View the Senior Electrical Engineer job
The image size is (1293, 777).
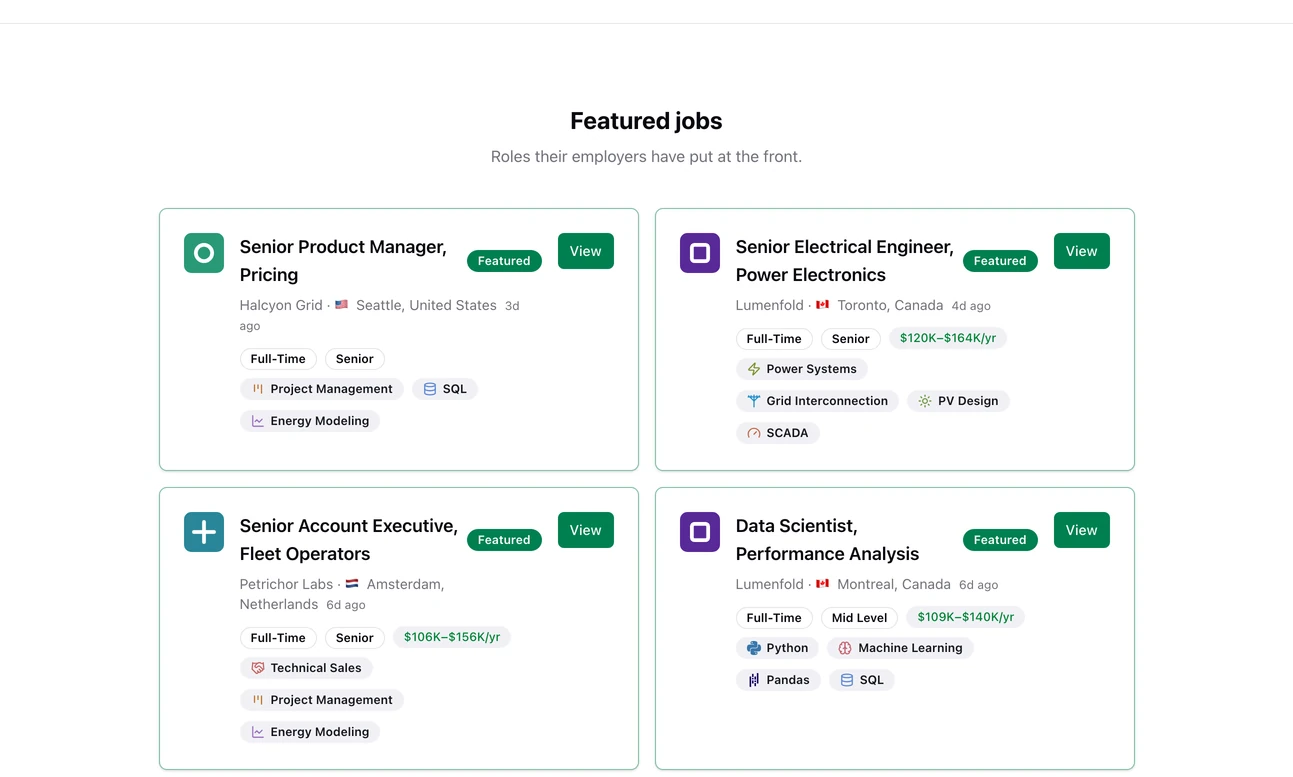pos(1082,251)
